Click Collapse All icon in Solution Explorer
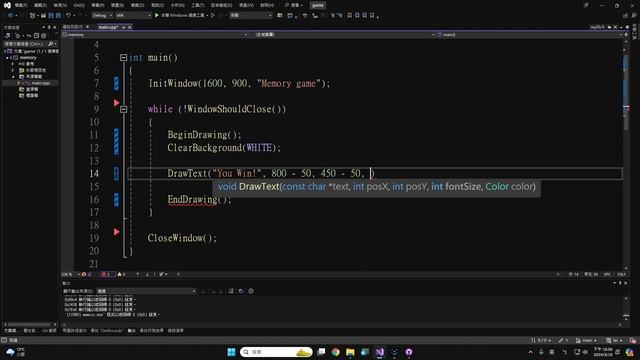 pyautogui.click(x=36, y=36)
